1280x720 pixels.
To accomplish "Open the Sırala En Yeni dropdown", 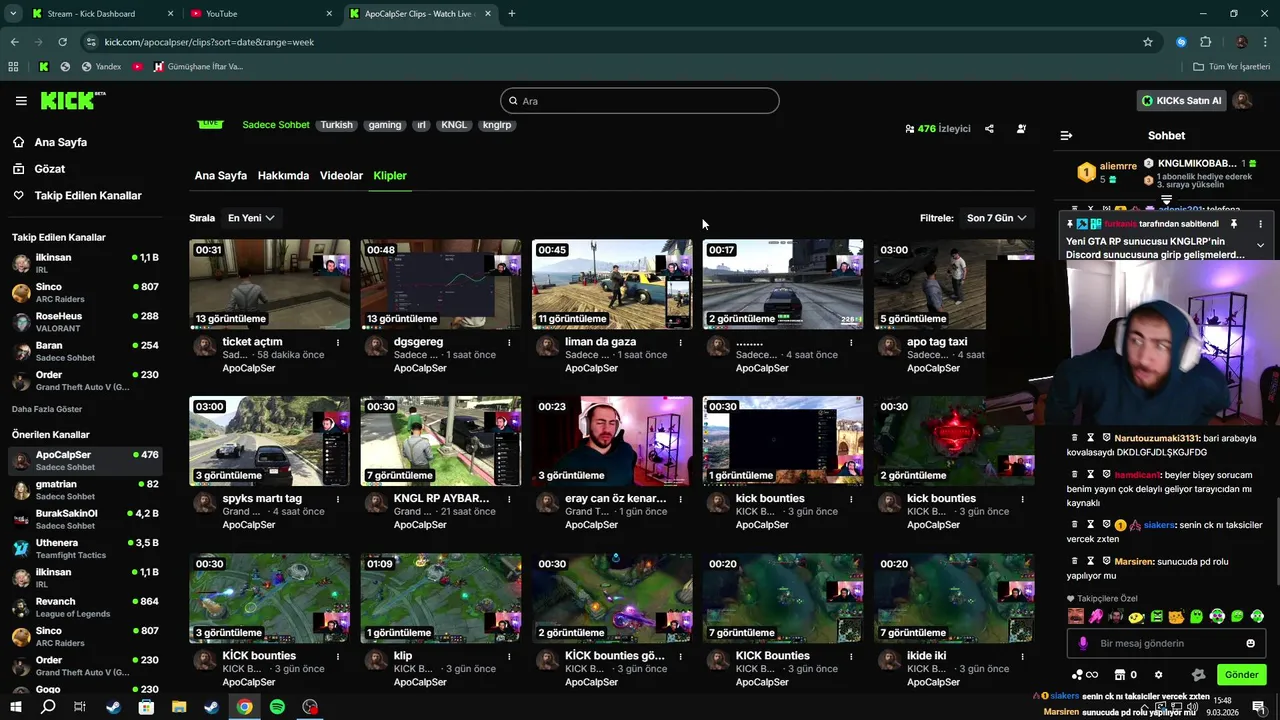I will tap(251, 218).
